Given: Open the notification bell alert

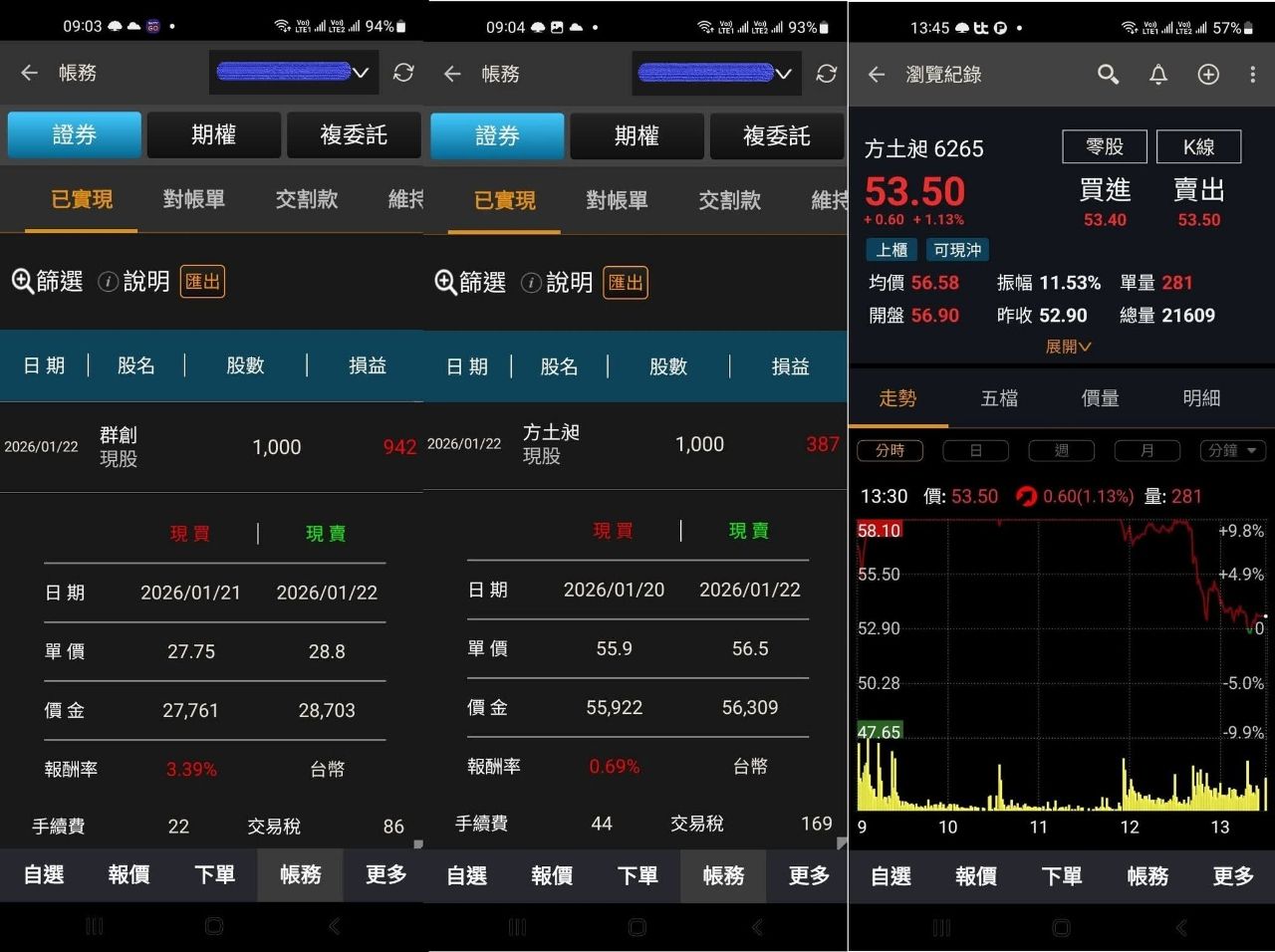Looking at the screenshot, I should pyautogui.click(x=1157, y=74).
